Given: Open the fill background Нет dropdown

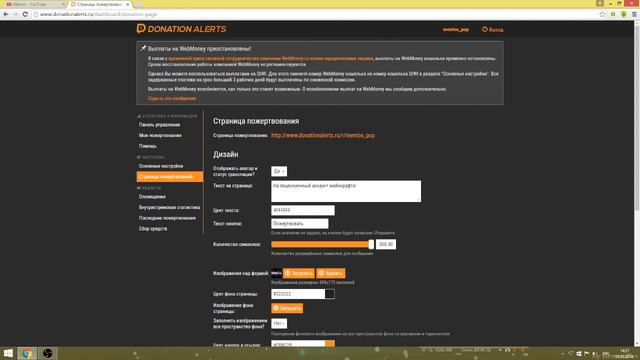Looking at the screenshot, I should tap(279, 323).
